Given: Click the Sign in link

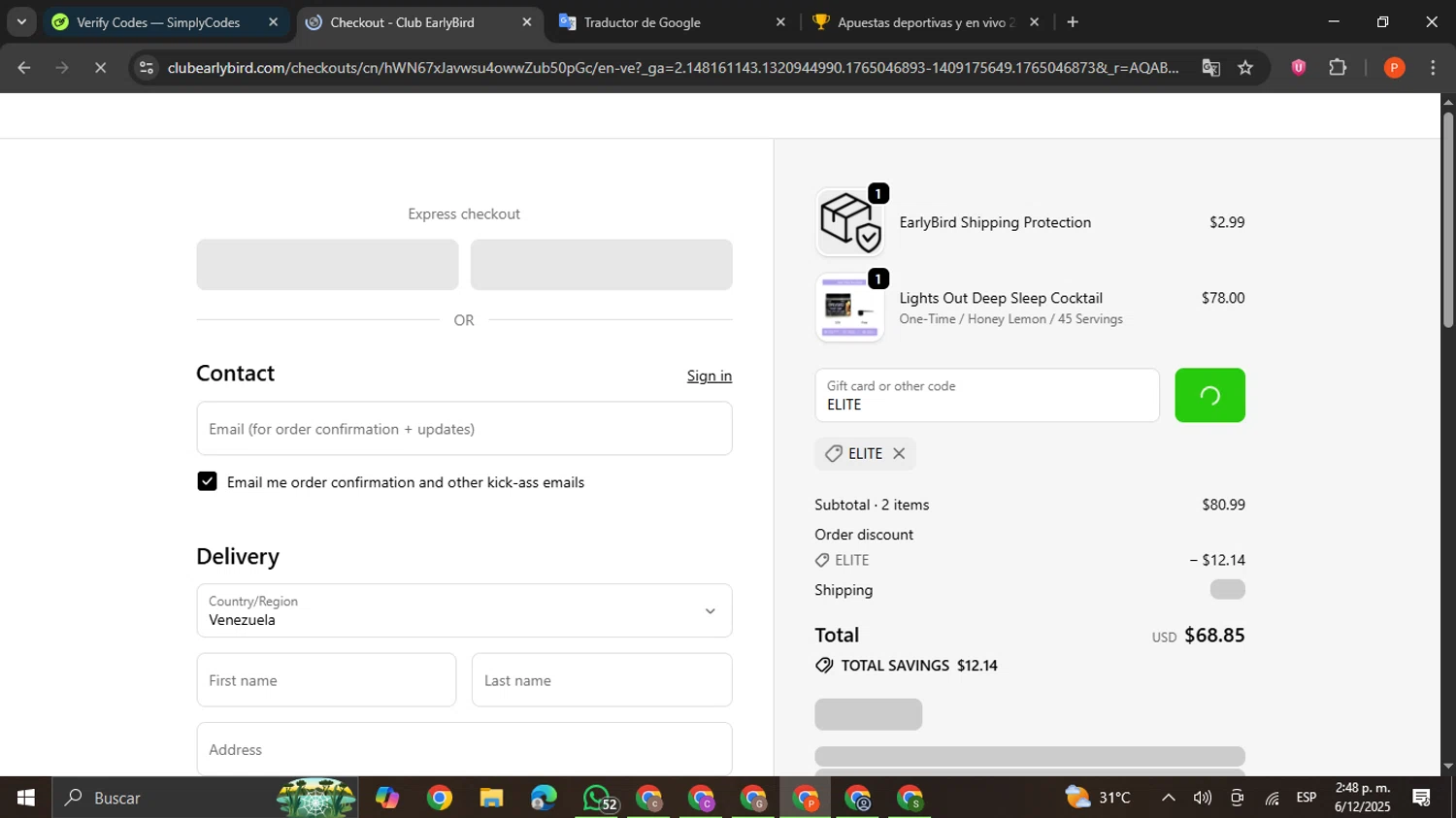Looking at the screenshot, I should click(710, 376).
